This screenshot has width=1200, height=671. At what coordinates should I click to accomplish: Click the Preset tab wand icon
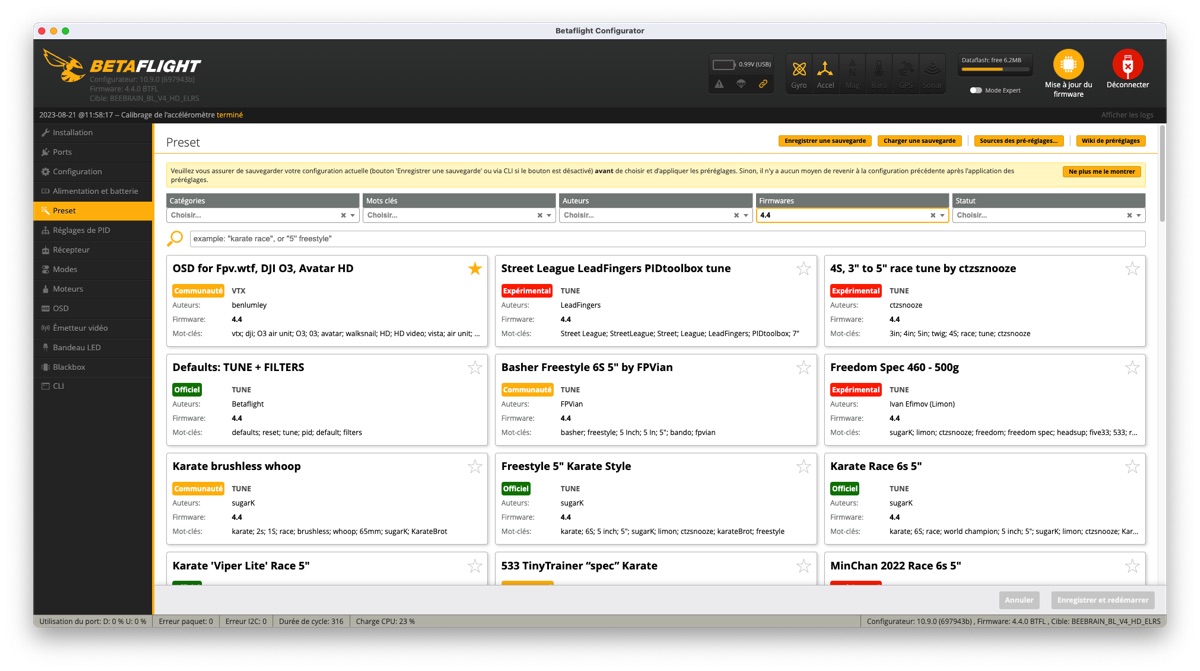pos(45,211)
